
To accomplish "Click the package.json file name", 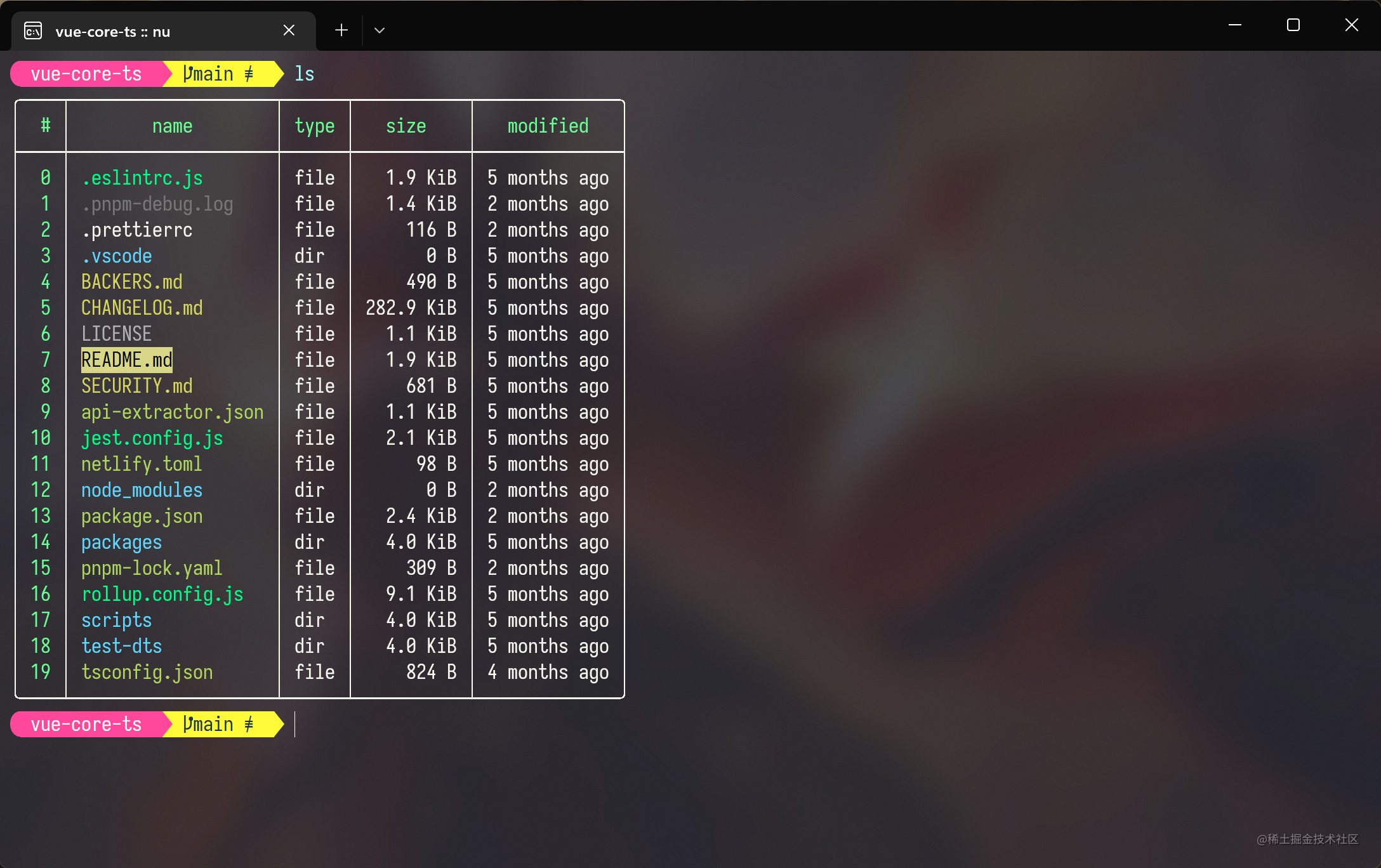I will pyautogui.click(x=142, y=516).
